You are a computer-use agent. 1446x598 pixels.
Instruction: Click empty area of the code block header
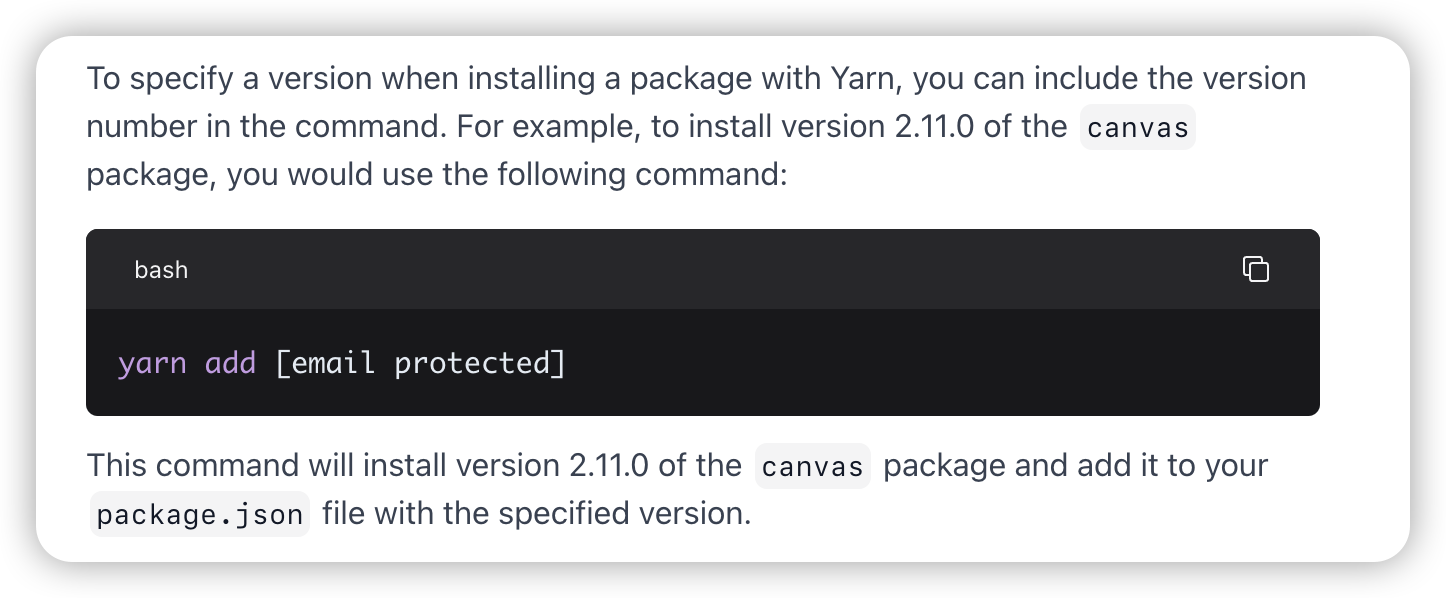click(700, 270)
